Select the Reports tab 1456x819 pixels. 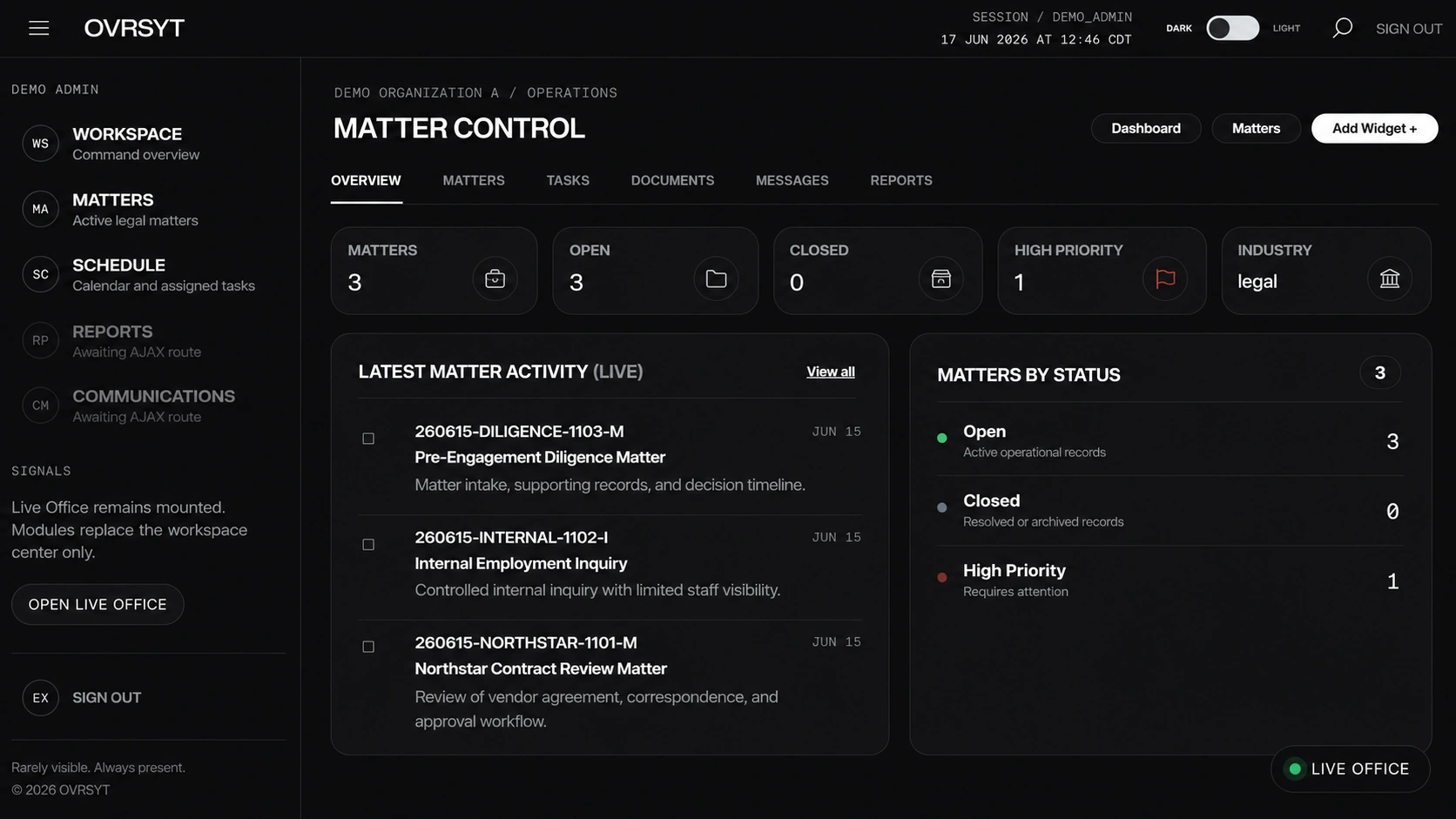point(901,181)
